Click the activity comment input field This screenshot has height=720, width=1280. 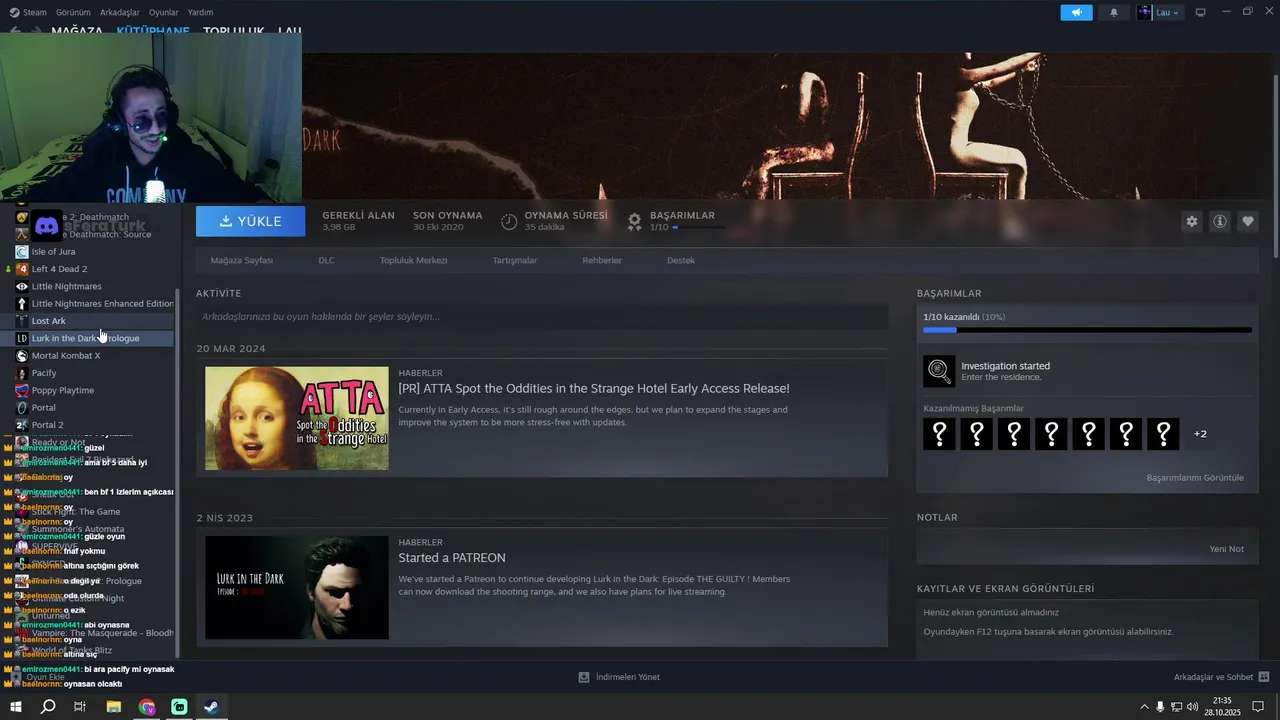[541, 317]
